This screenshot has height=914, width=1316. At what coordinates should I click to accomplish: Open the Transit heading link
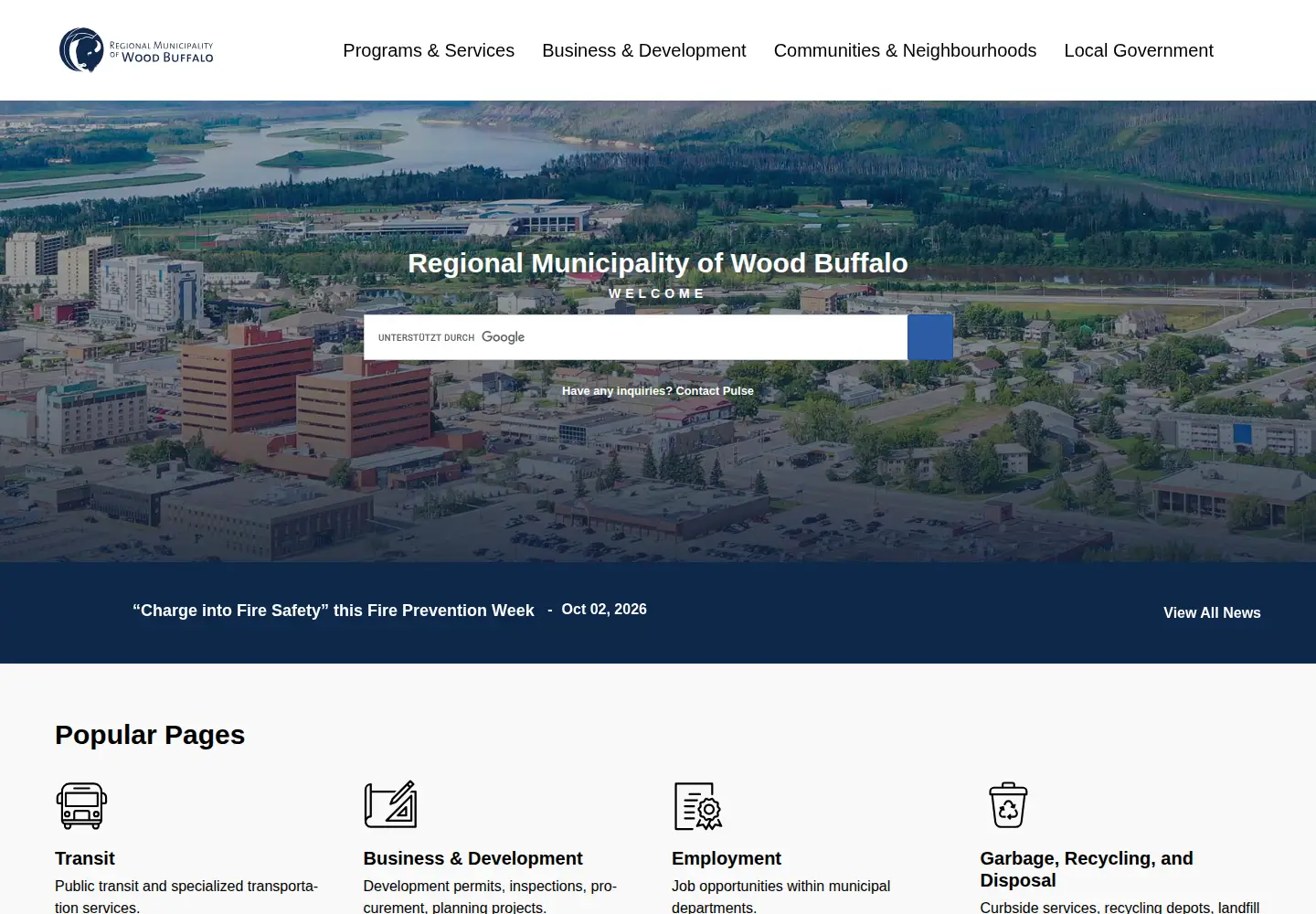click(85, 858)
